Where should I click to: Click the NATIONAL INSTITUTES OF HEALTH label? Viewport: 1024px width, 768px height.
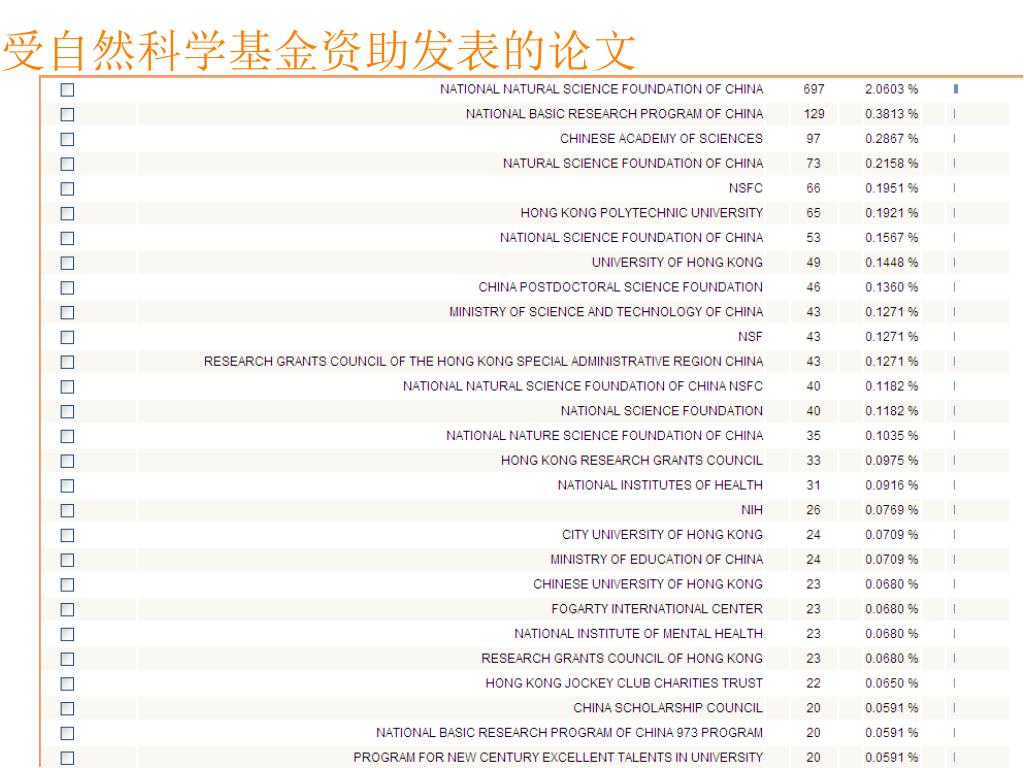[x=660, y=485]
